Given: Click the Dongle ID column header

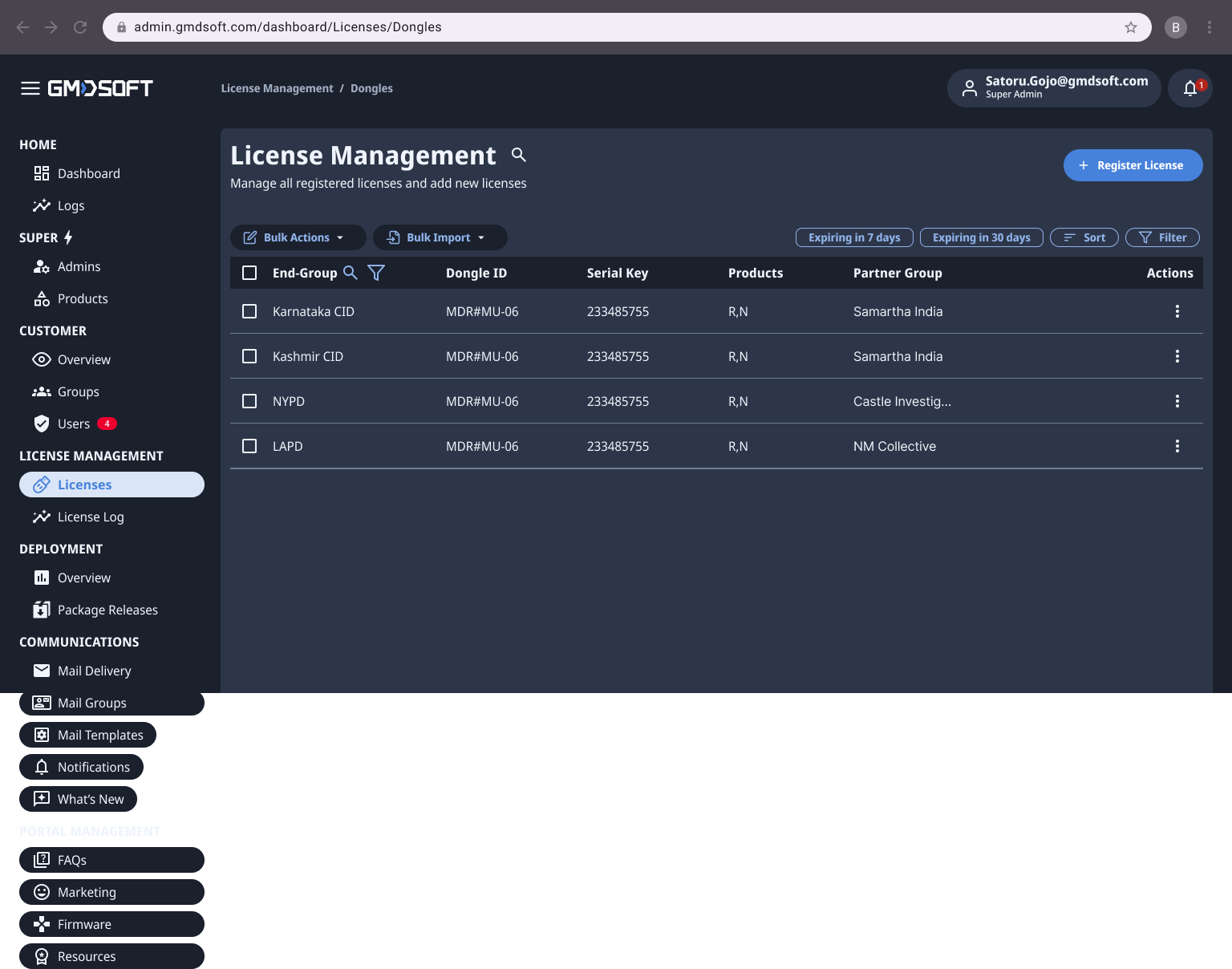Looking at the screenshot, I should click(476, 273).
